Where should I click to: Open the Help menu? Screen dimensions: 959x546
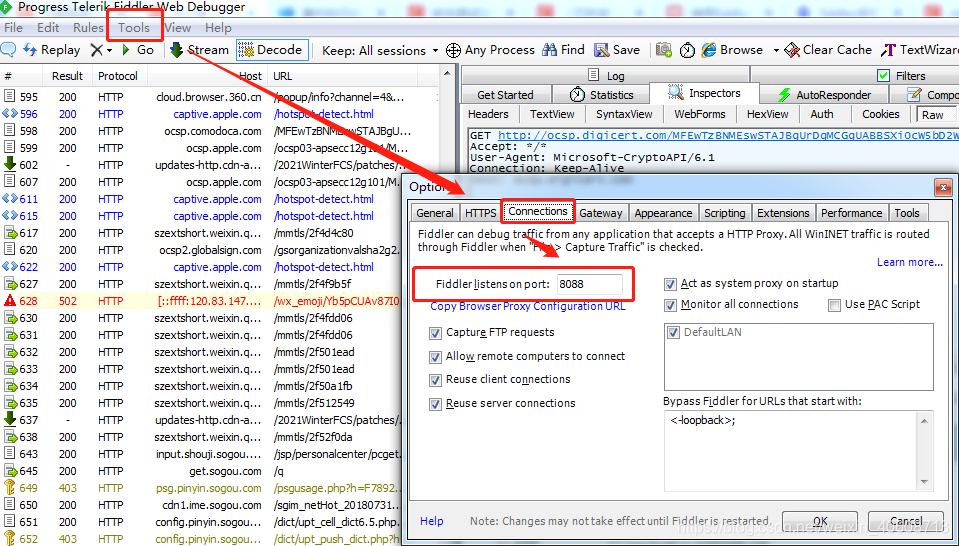point(218,28)
